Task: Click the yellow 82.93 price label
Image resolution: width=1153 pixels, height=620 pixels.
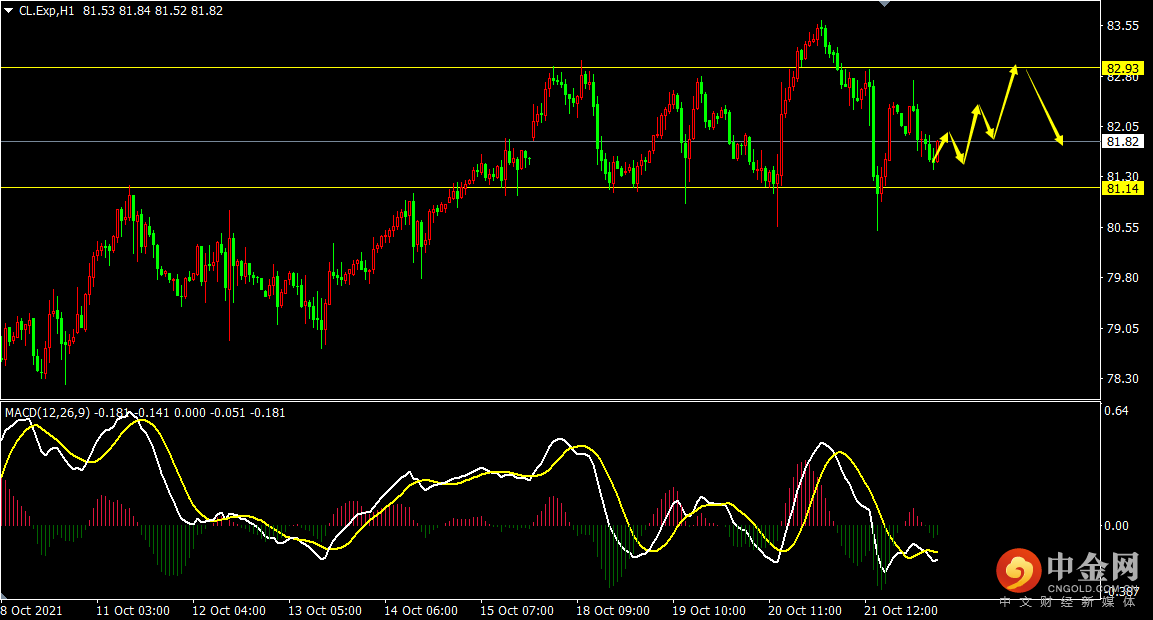Action: pyautogui.click(x=1122, y=68)
